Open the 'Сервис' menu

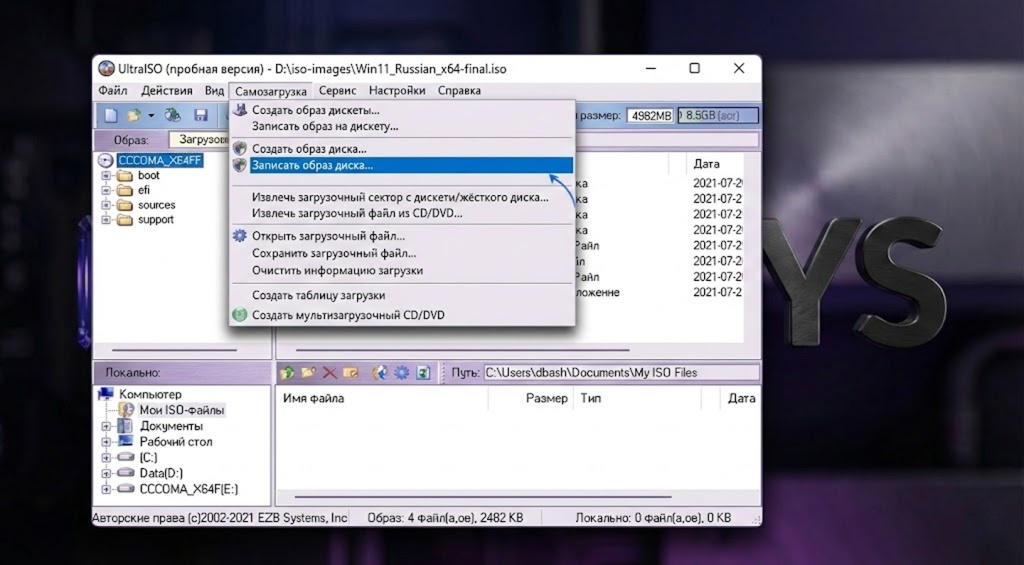pos(337,91)
